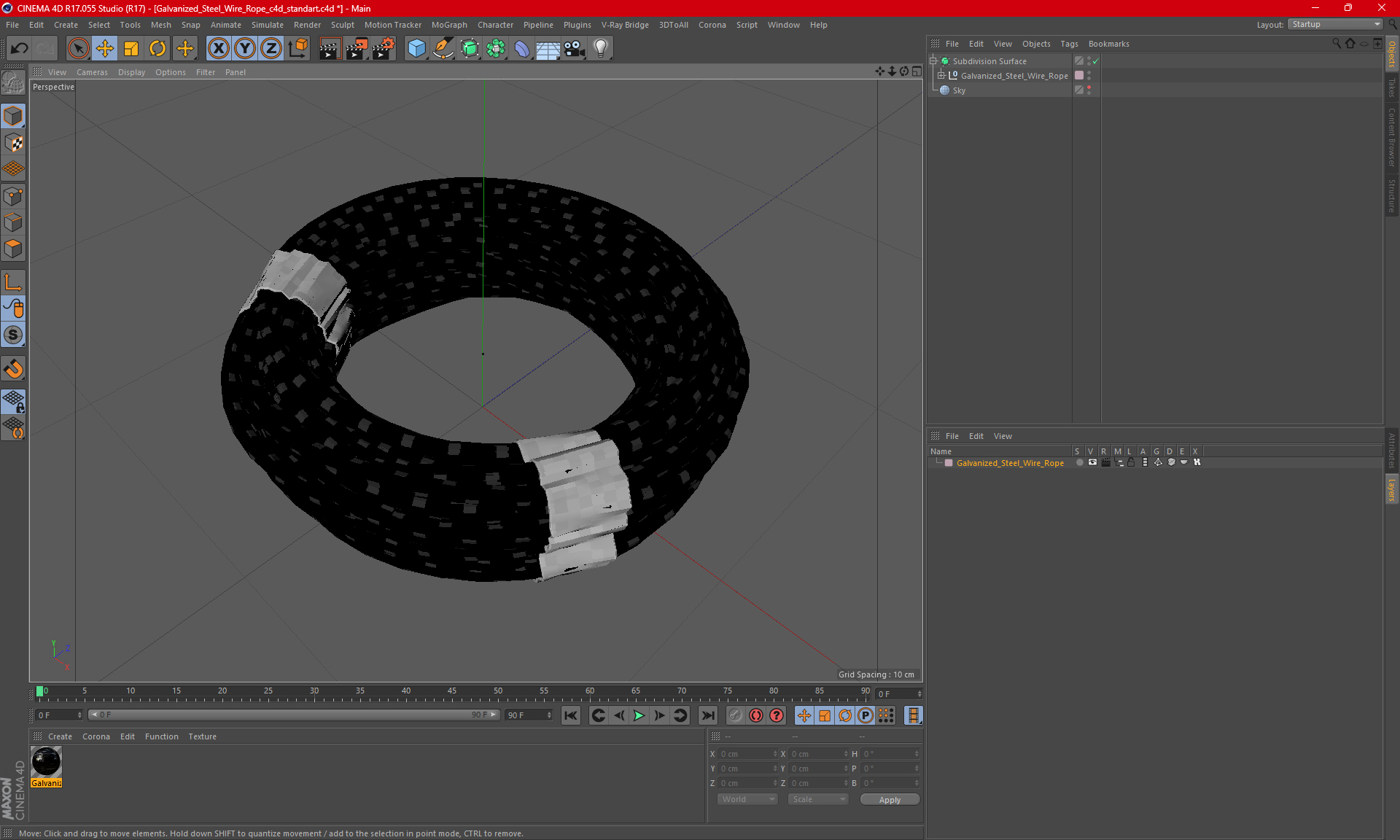Select the Sky object
The width and height of the screenshot is (1400, 840).
point(959,90)
